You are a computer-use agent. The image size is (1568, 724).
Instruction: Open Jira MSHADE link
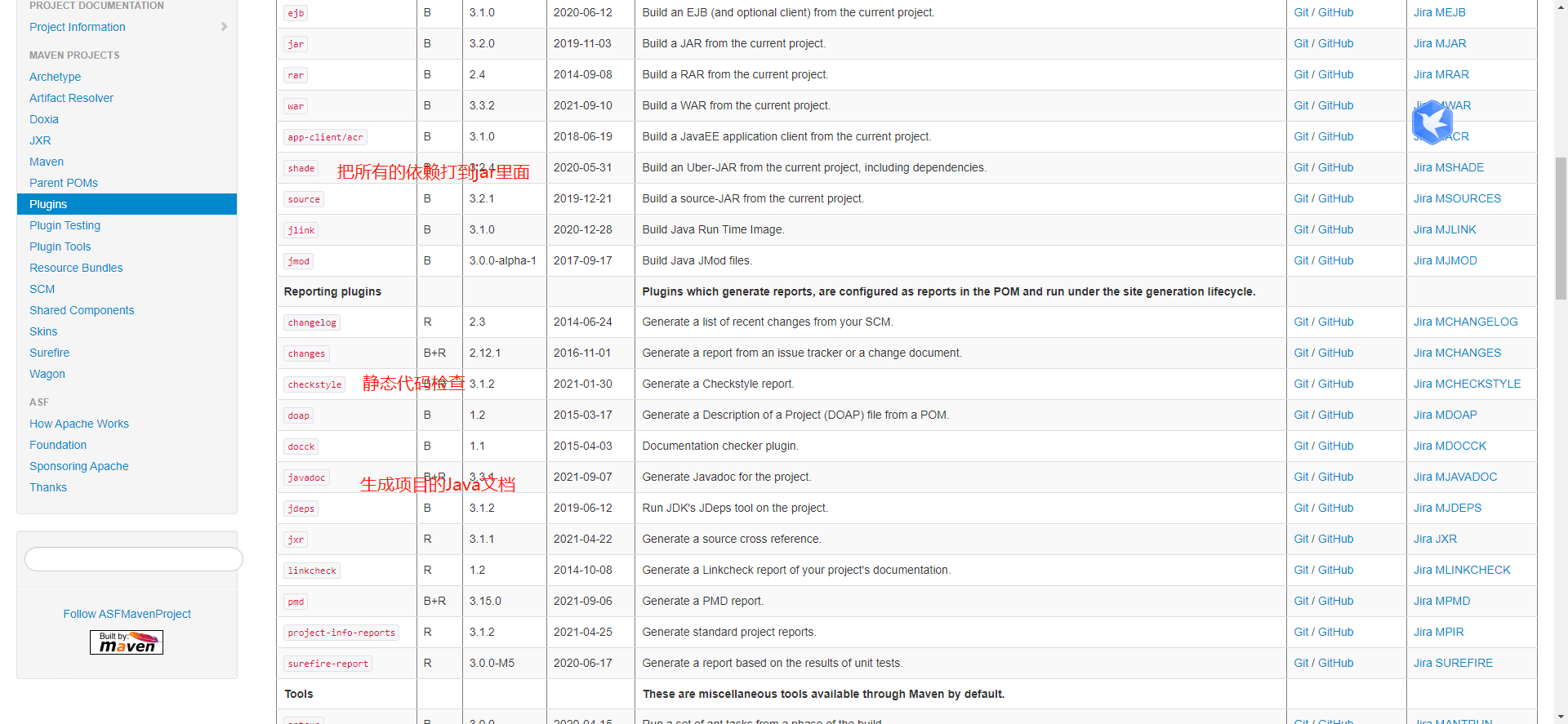point(1449,167)
